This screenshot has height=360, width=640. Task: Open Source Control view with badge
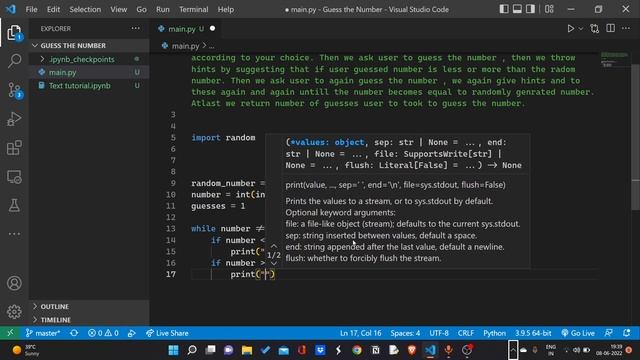coord(14,90)
